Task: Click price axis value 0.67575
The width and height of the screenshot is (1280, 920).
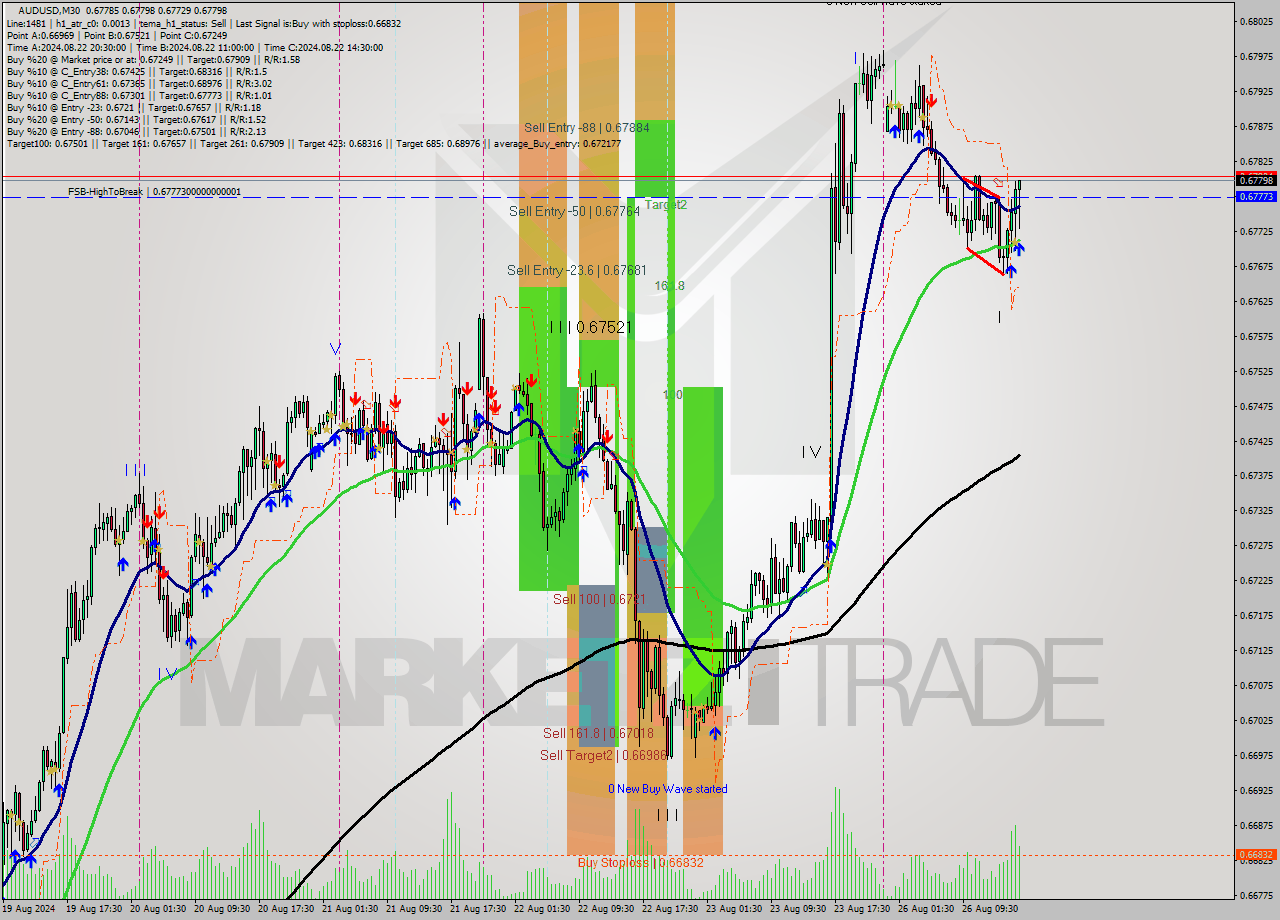Action: [1256, 336]
